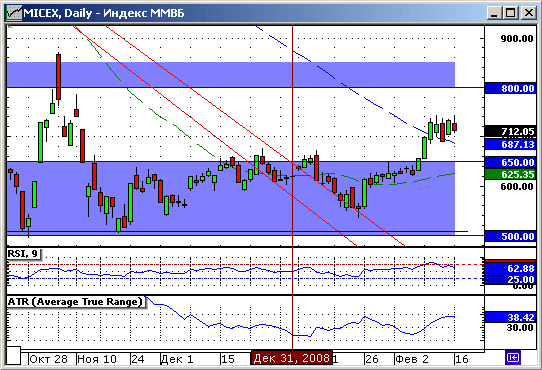
Task: Select the RSI, 9 indicator label
Action: tap(23, 254)
